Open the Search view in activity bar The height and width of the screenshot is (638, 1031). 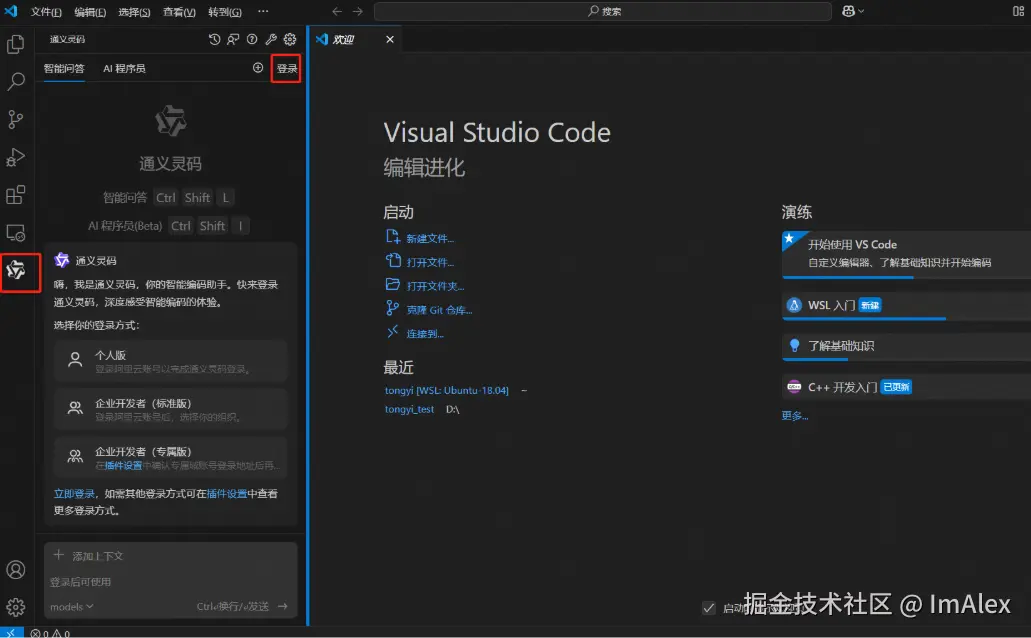pyautogui.click(x=15, y=82)
